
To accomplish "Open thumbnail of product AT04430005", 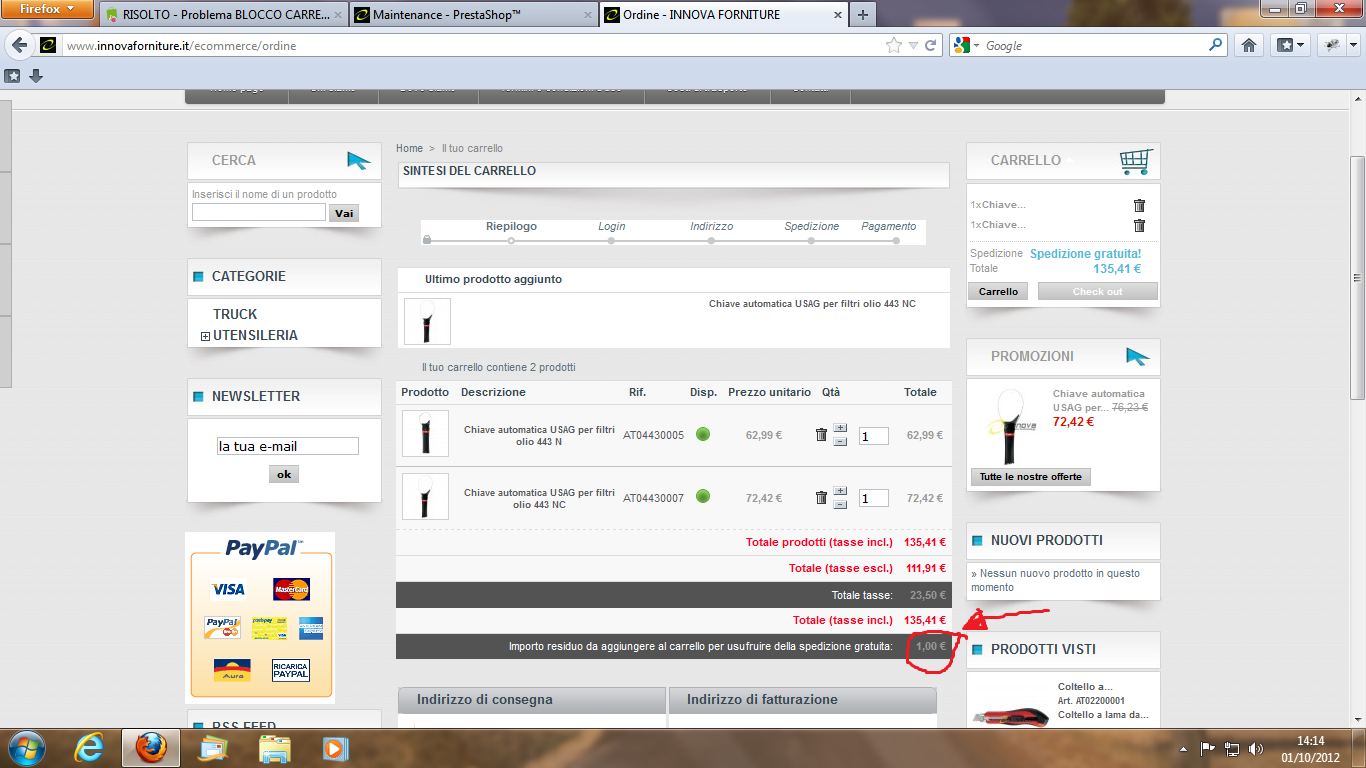I will pos(425,434).
